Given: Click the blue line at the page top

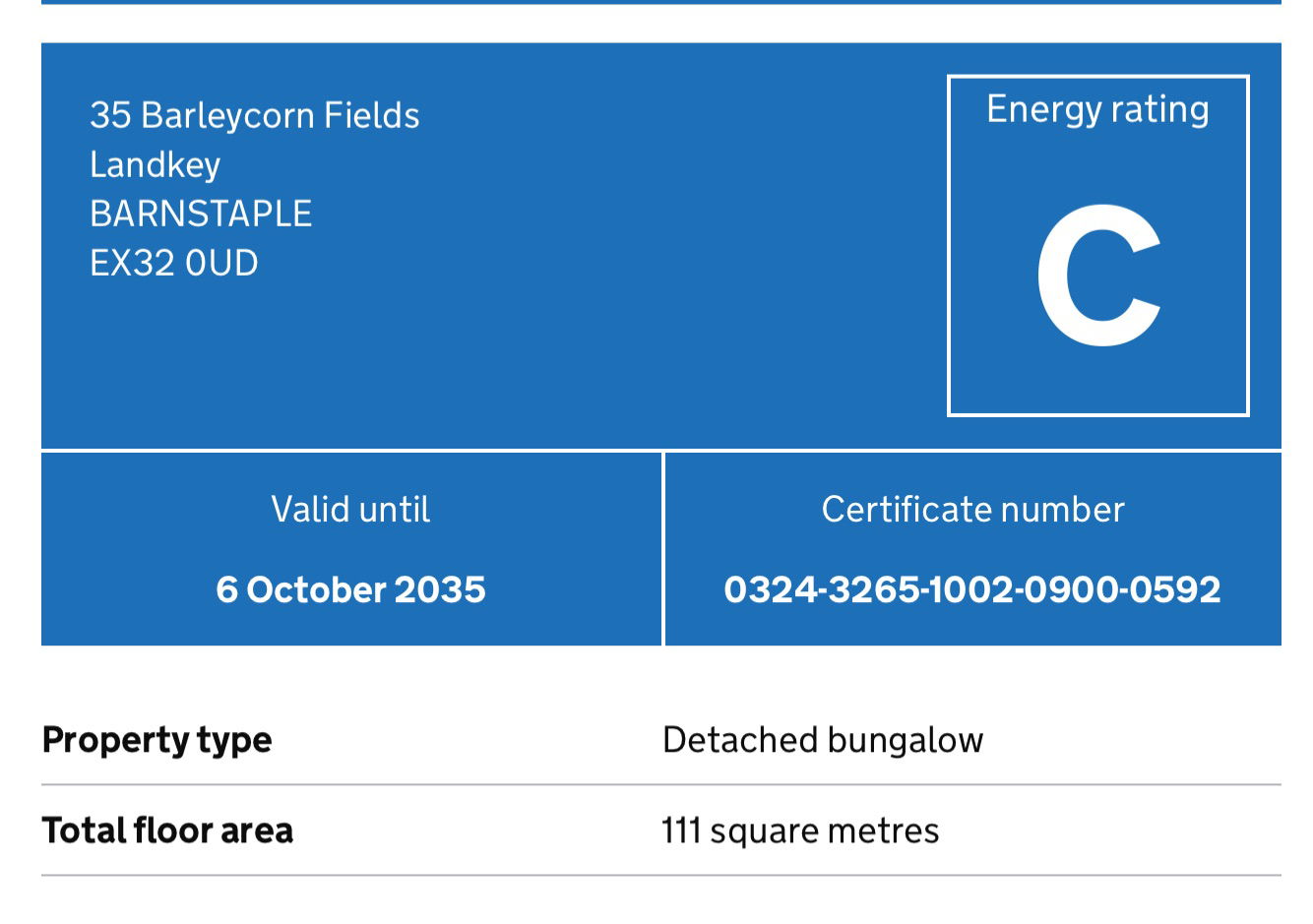Looking at the screenshot, I should point(661,2).
